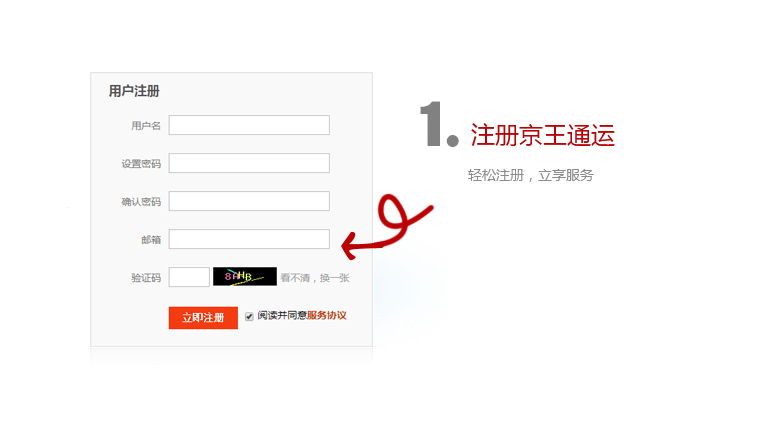Click the 用户名 input field
The width and height of the screenshot is (780, 440).
[249, 125]
